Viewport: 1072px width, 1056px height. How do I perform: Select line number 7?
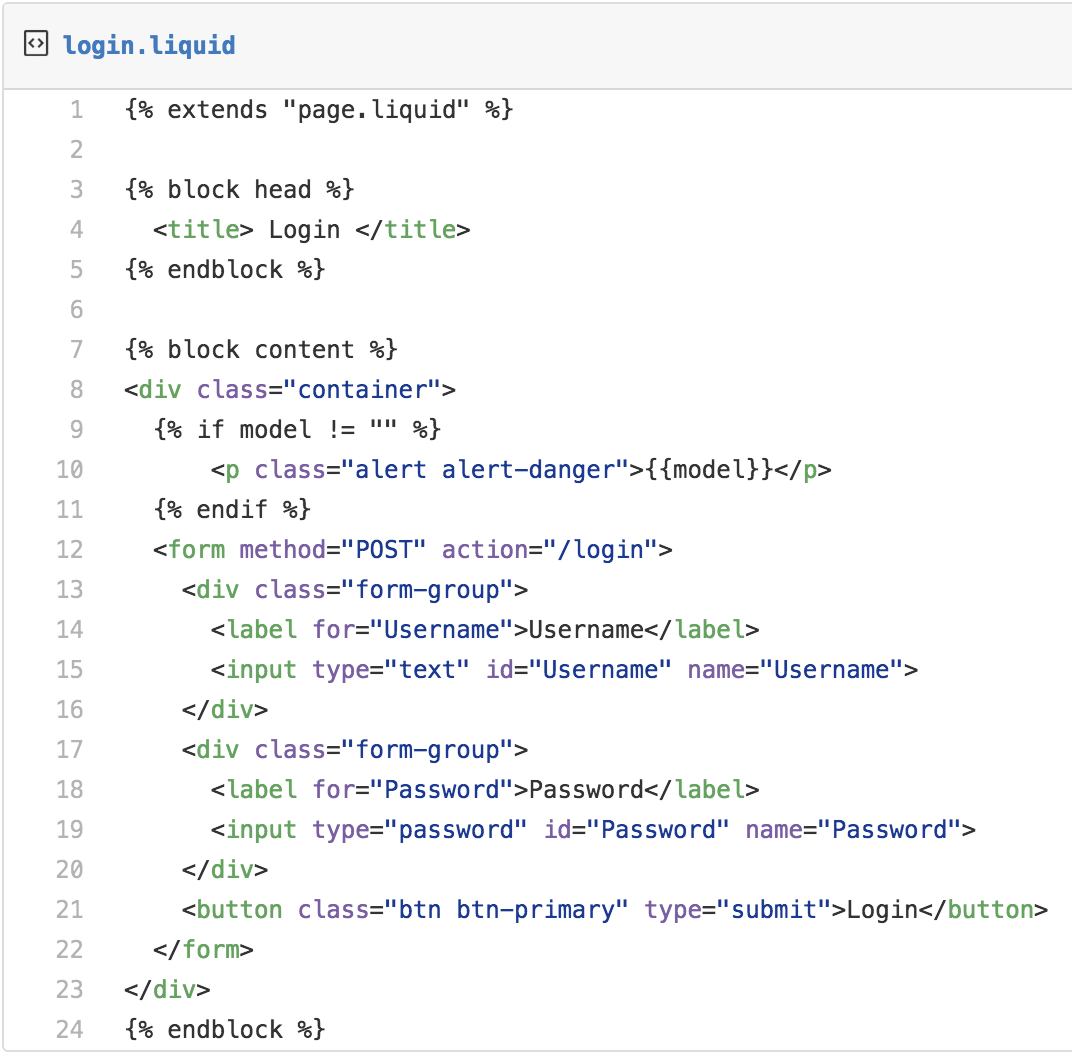pyautogui.click(x=76, y=349)
